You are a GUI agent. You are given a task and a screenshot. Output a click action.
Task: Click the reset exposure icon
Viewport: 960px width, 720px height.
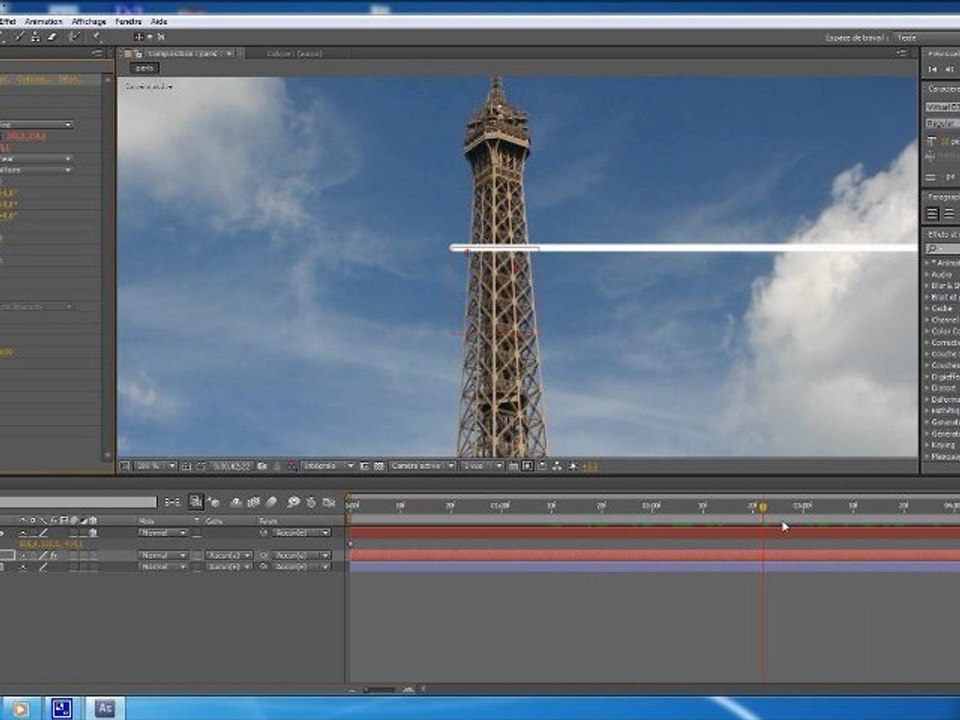click(573, 466)
